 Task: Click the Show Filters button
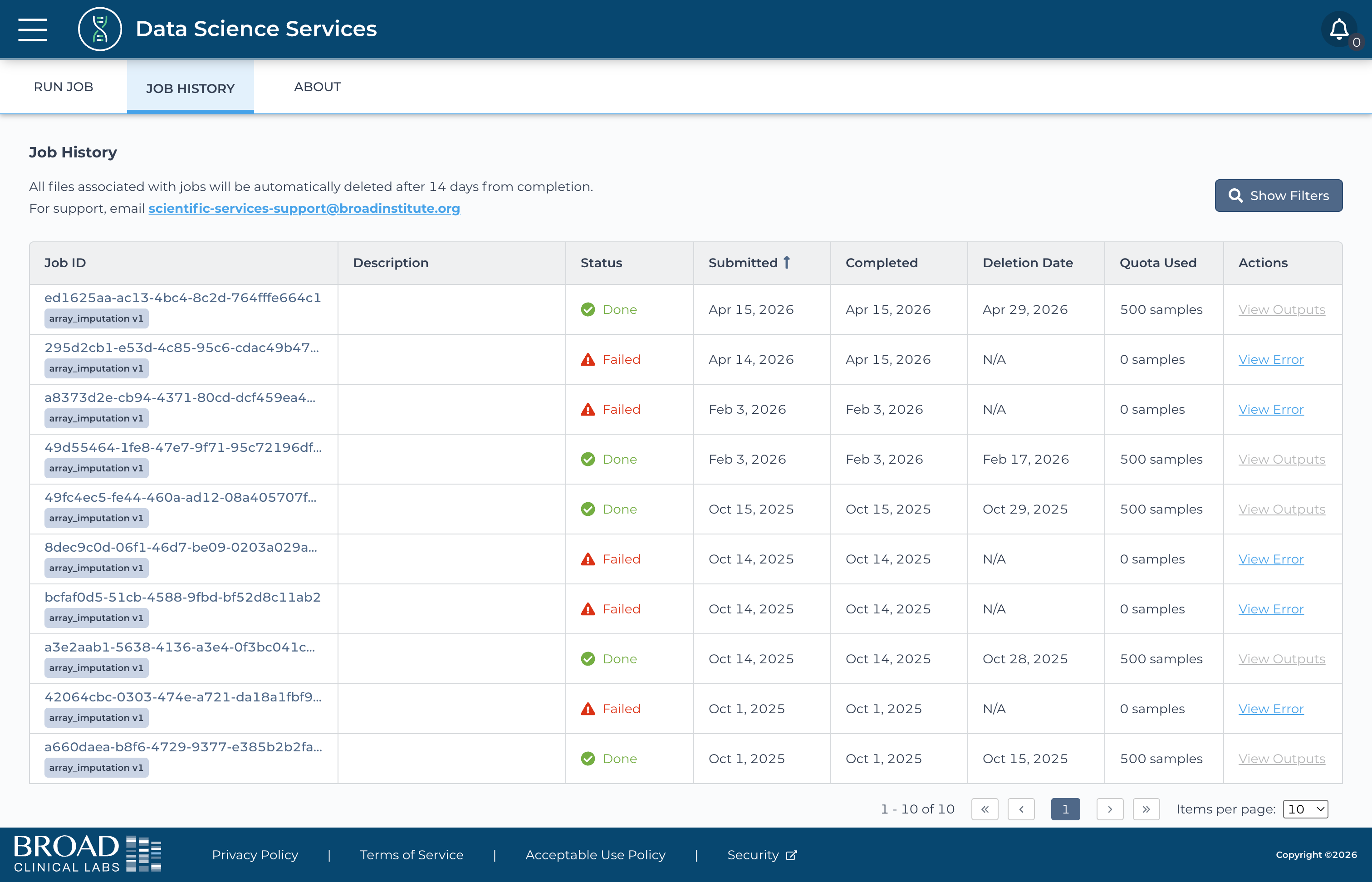(1279, 196)
